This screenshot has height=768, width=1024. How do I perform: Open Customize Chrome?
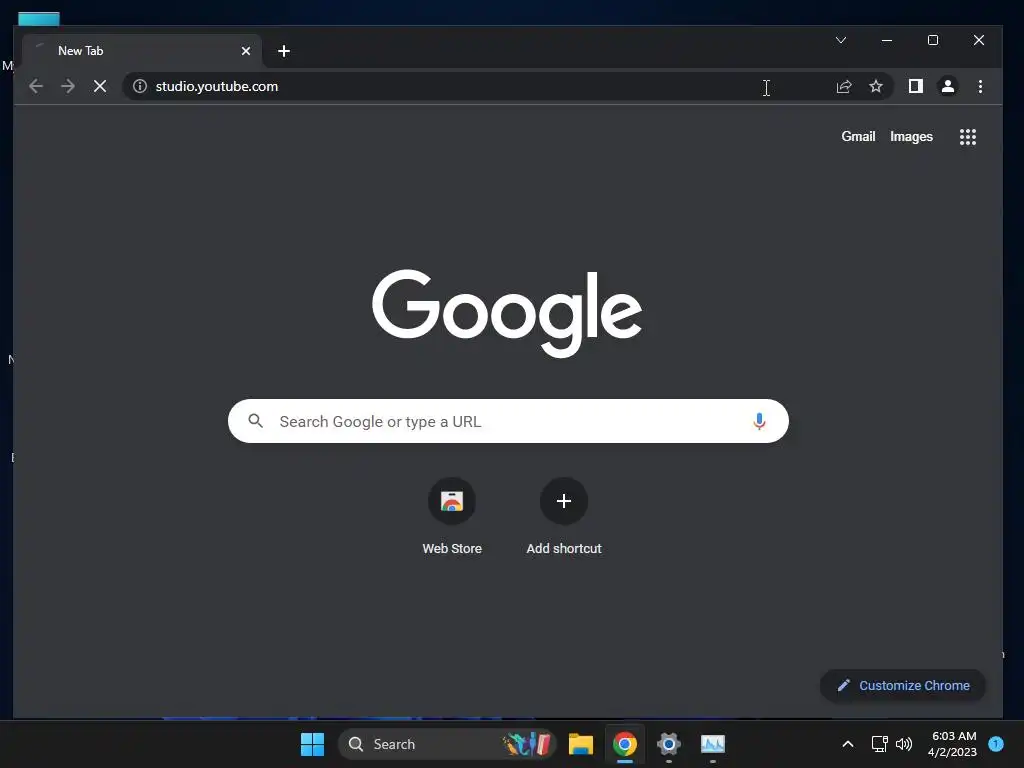click(x=903, y=686)
